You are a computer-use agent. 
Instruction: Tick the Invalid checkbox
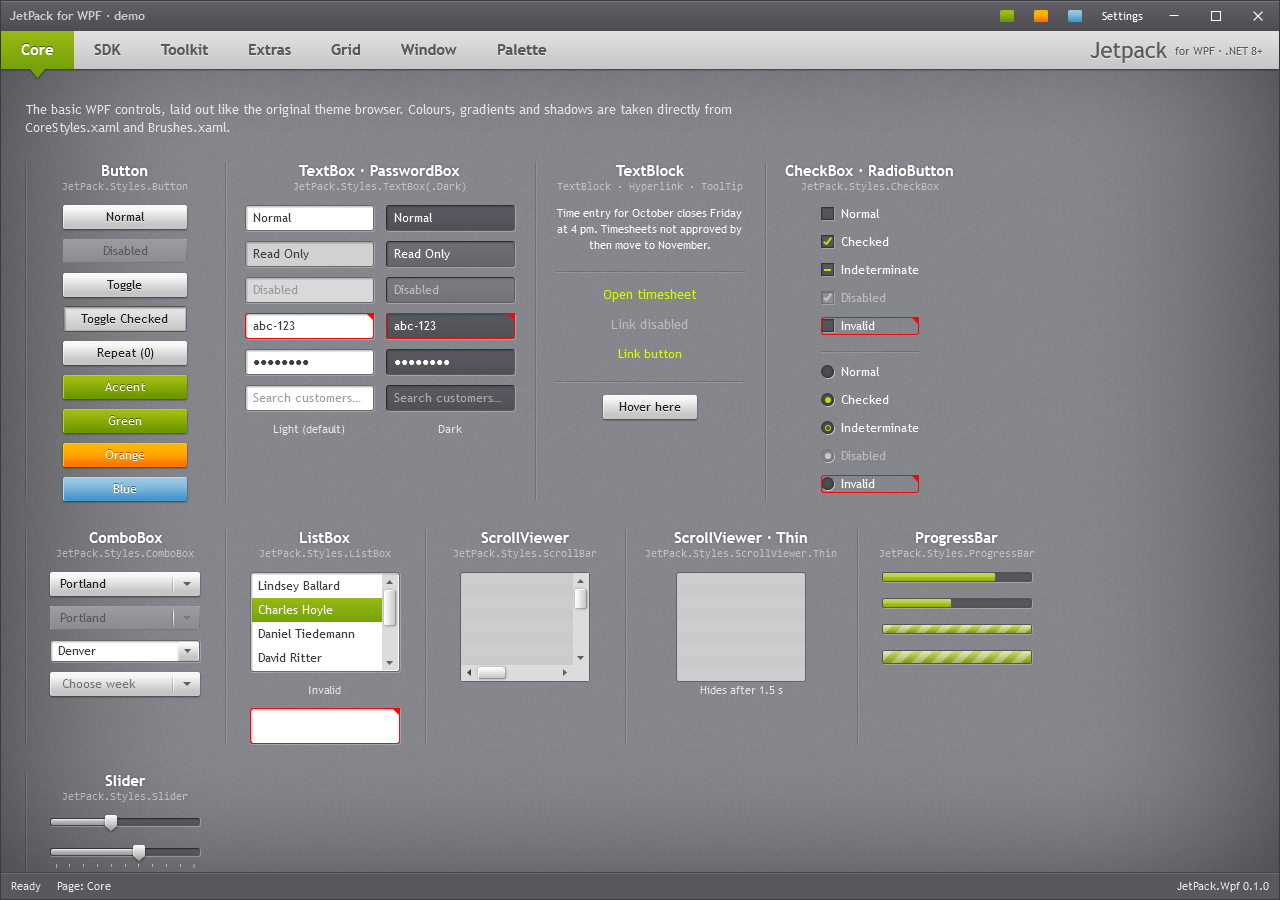coord(827,326)
